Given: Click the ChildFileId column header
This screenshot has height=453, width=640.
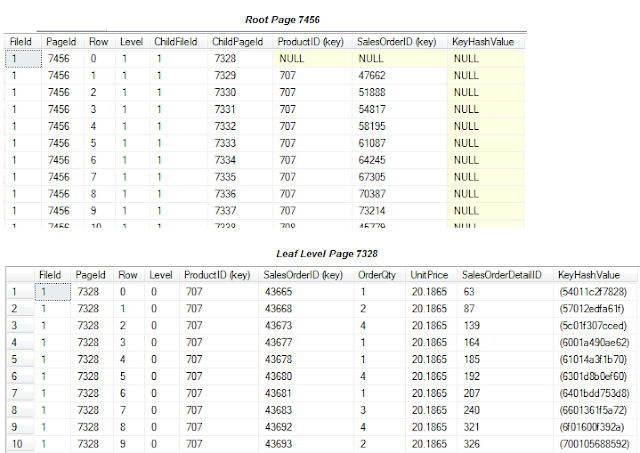Looking at the screenshot, I should (174, 43).
